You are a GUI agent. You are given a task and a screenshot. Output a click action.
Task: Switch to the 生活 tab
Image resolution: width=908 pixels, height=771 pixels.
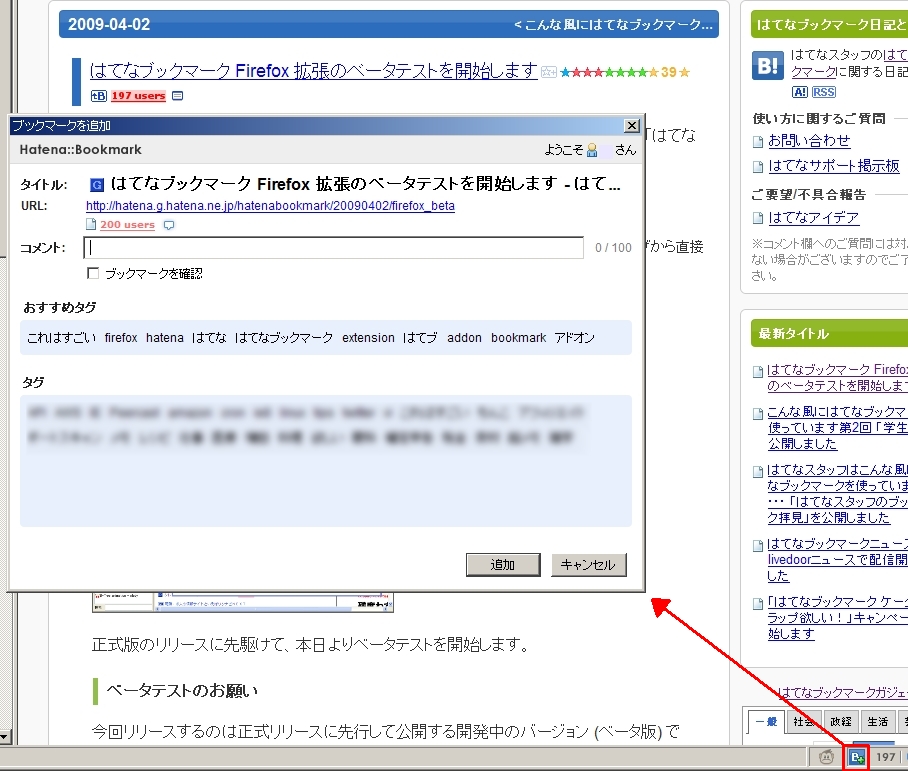coord(878,722)
